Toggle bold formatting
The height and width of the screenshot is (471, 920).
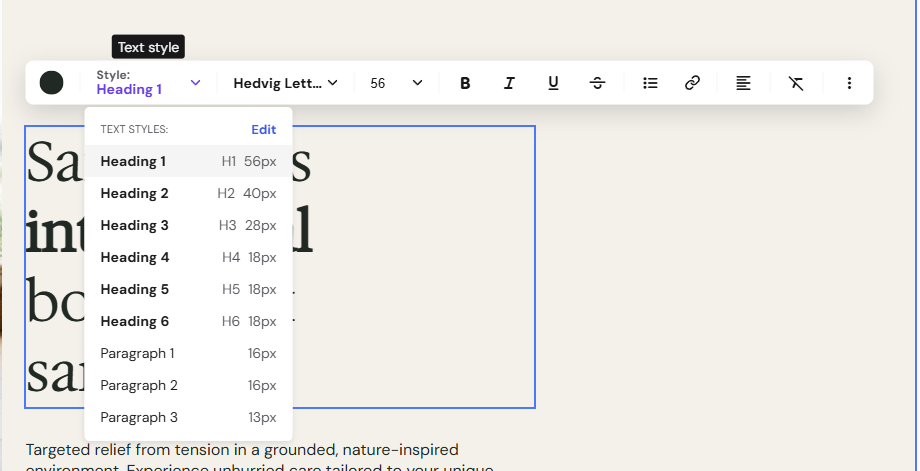point(465,83)
